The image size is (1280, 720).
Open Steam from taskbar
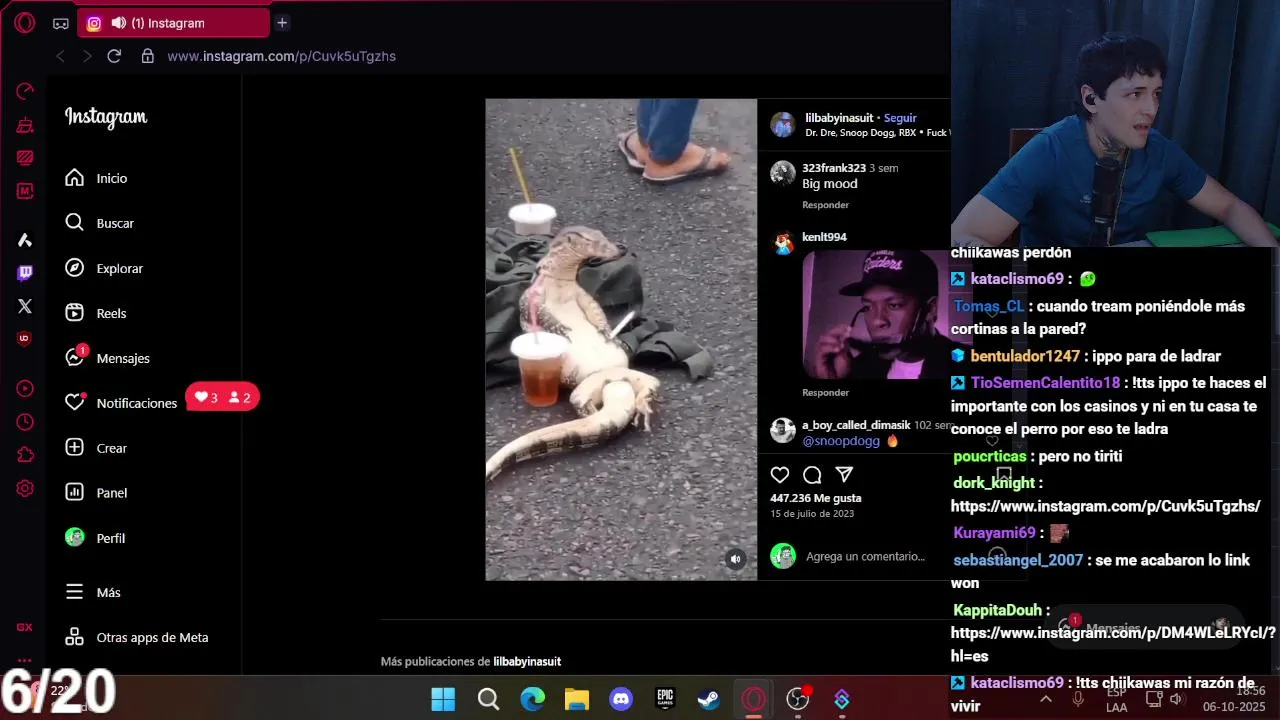point(709,699)
